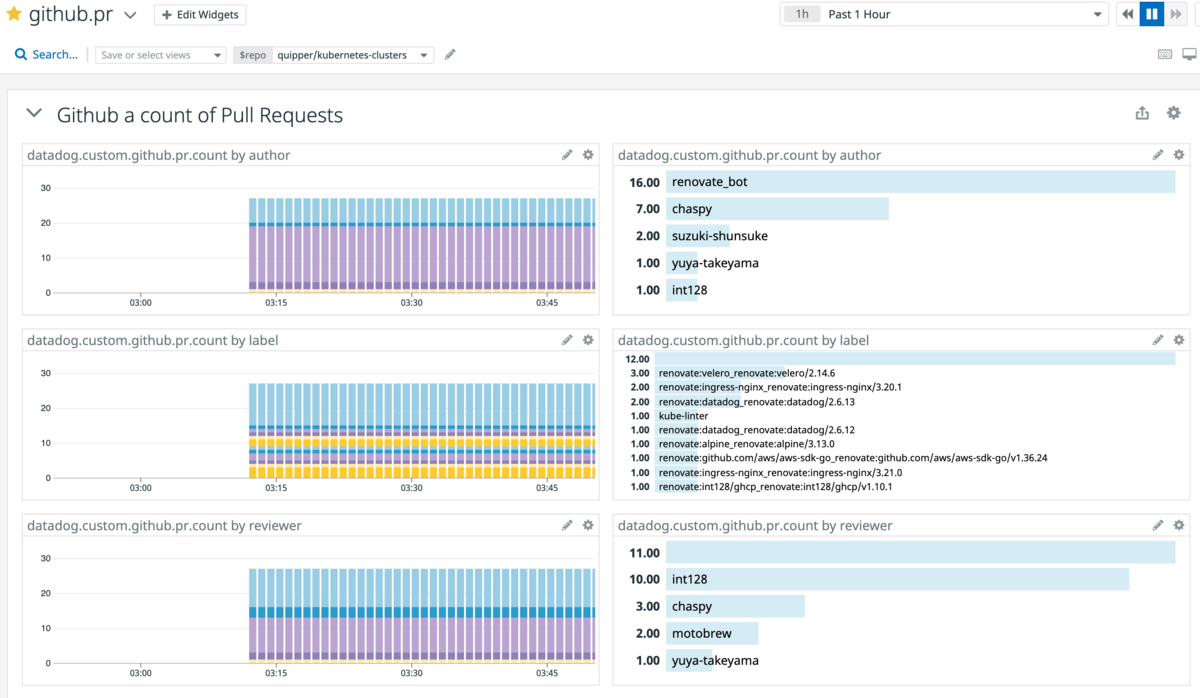1200x698 pixels.
Task: Edit the by reviewer top list widget
Action: pyautogui.click(x=1158, y=525)
